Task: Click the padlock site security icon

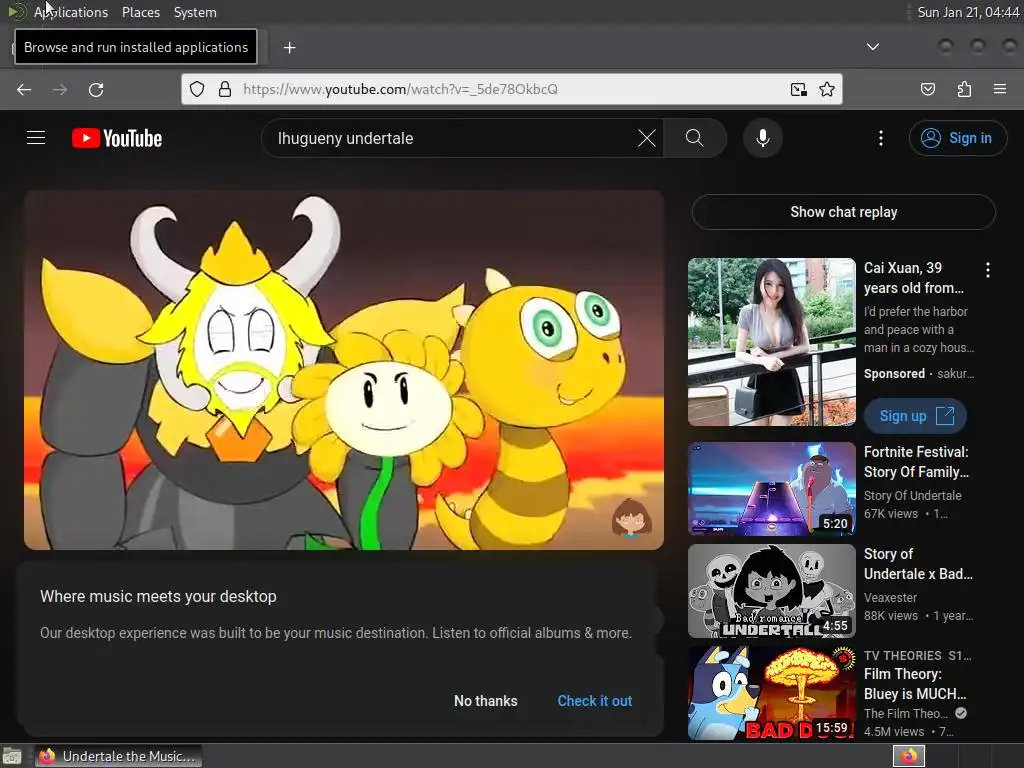Action: [x=225, y=89]
